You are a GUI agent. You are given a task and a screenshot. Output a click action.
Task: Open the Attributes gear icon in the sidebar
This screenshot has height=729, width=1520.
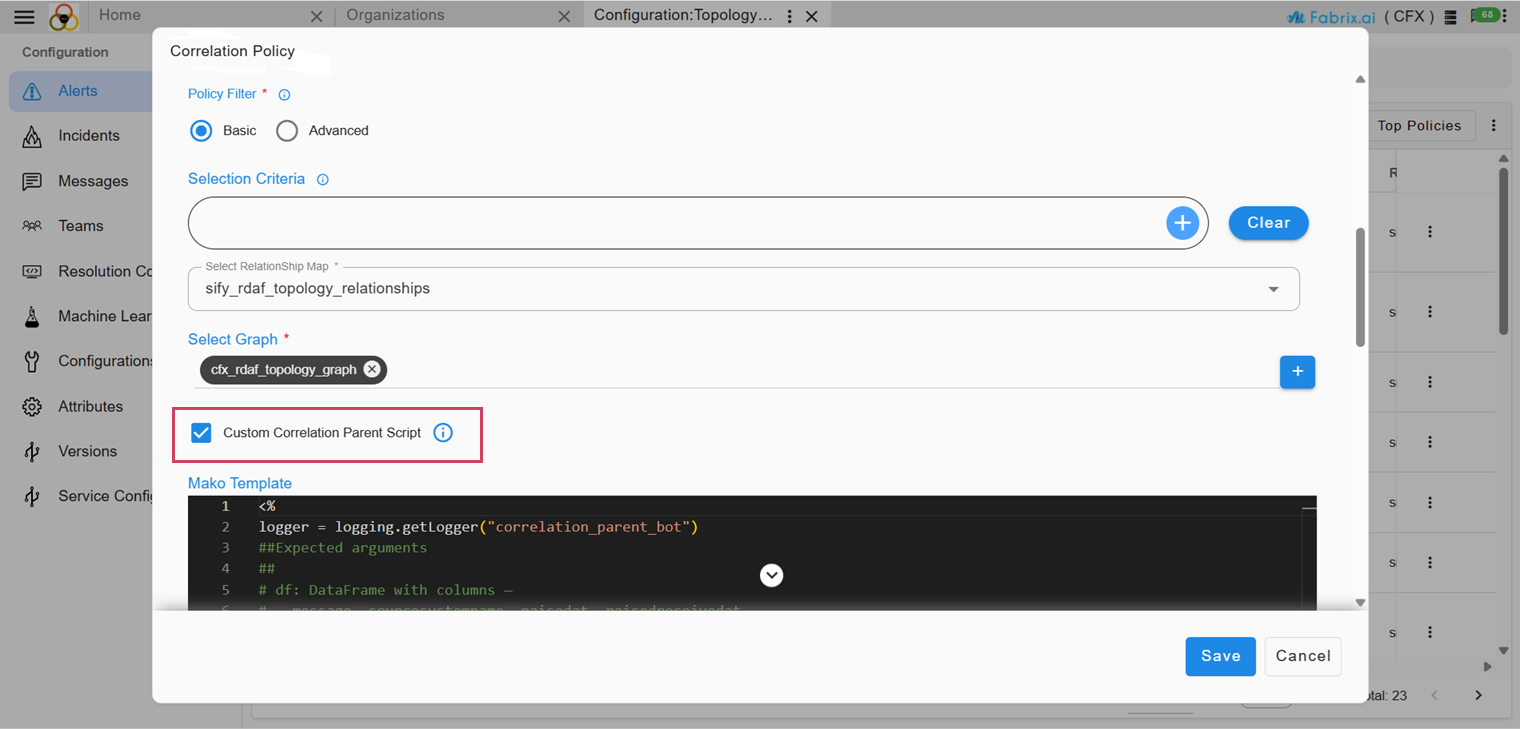coord(32,407)
